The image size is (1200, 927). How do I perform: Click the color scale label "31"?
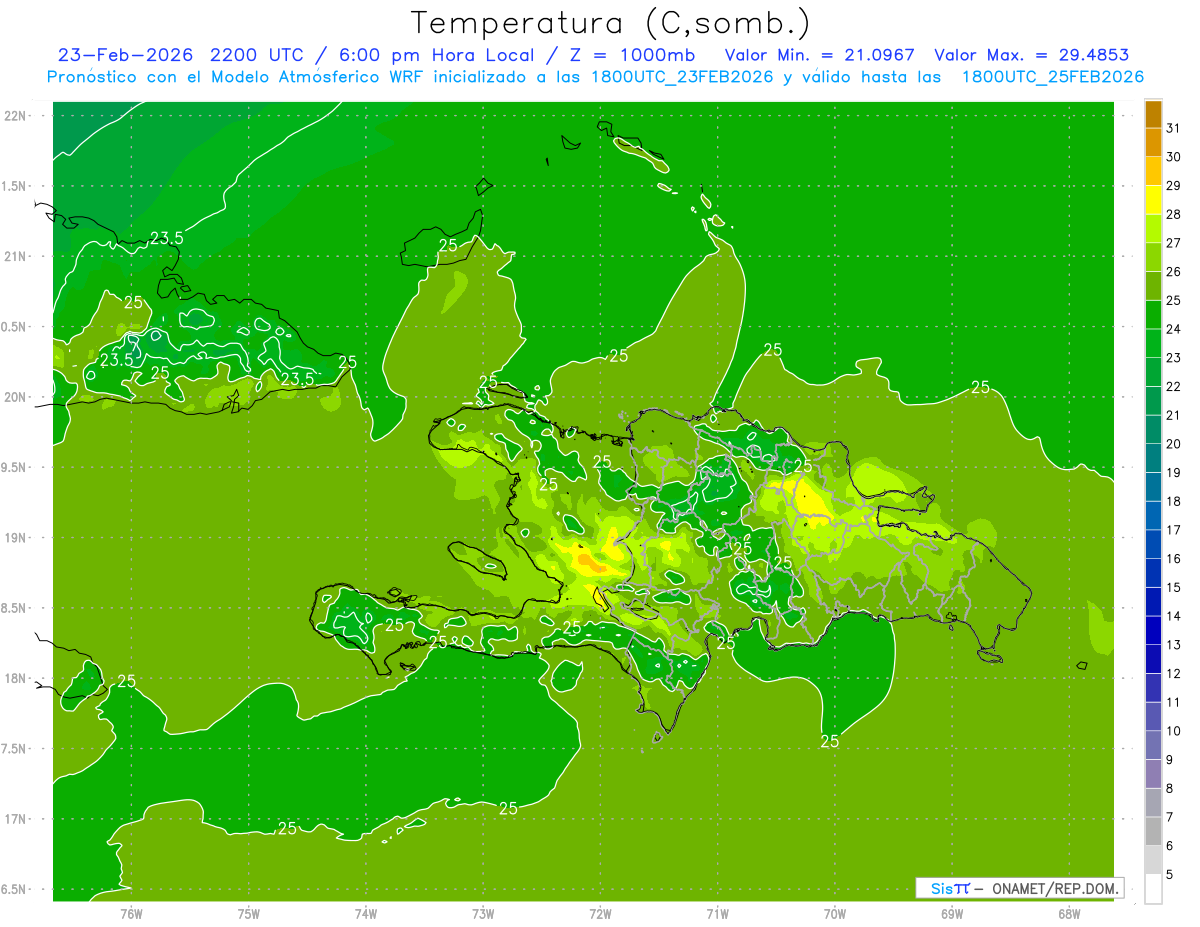click(x=1173, y=128)
